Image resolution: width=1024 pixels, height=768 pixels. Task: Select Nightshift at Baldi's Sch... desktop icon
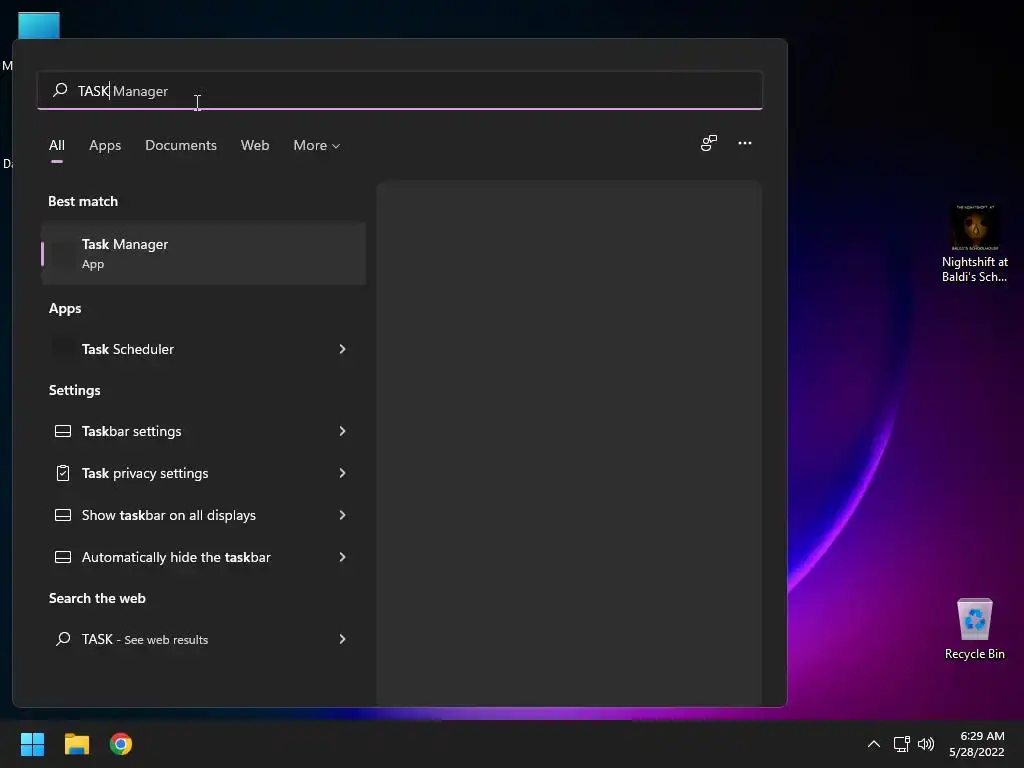point(974,244)
